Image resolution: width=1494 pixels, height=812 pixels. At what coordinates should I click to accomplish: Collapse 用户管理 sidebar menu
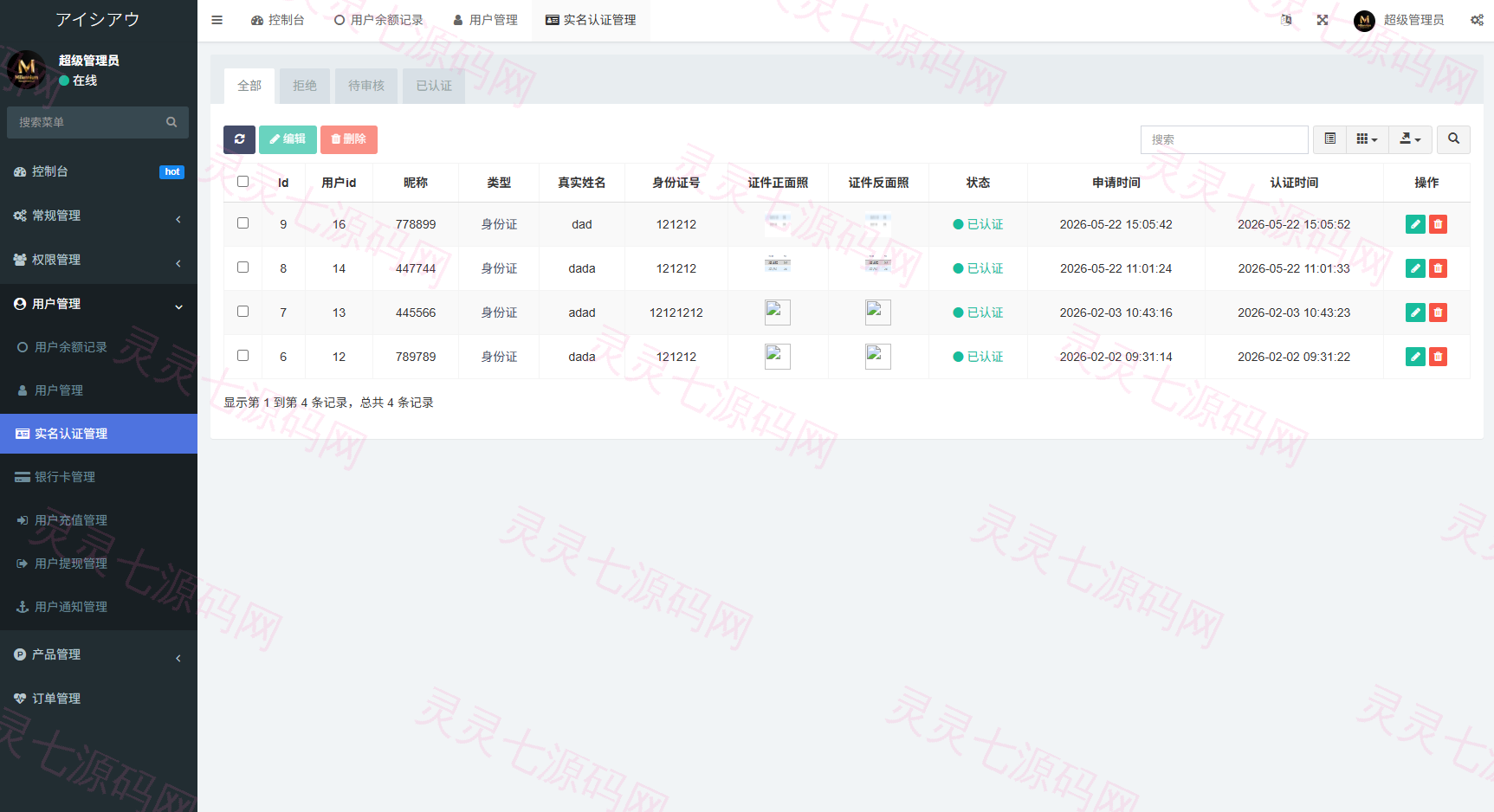99,304
